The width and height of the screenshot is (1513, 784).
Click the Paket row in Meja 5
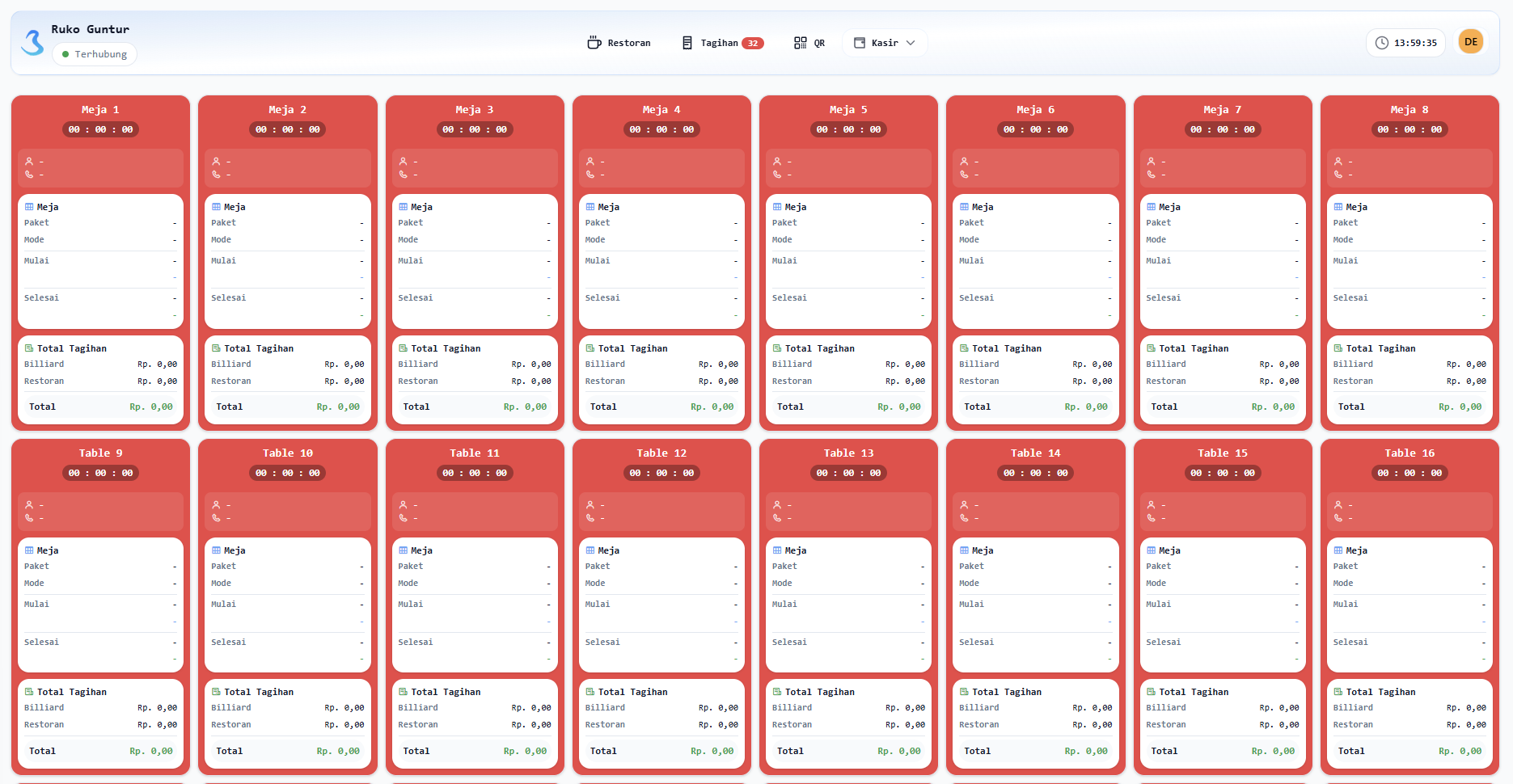click(848, 223)
